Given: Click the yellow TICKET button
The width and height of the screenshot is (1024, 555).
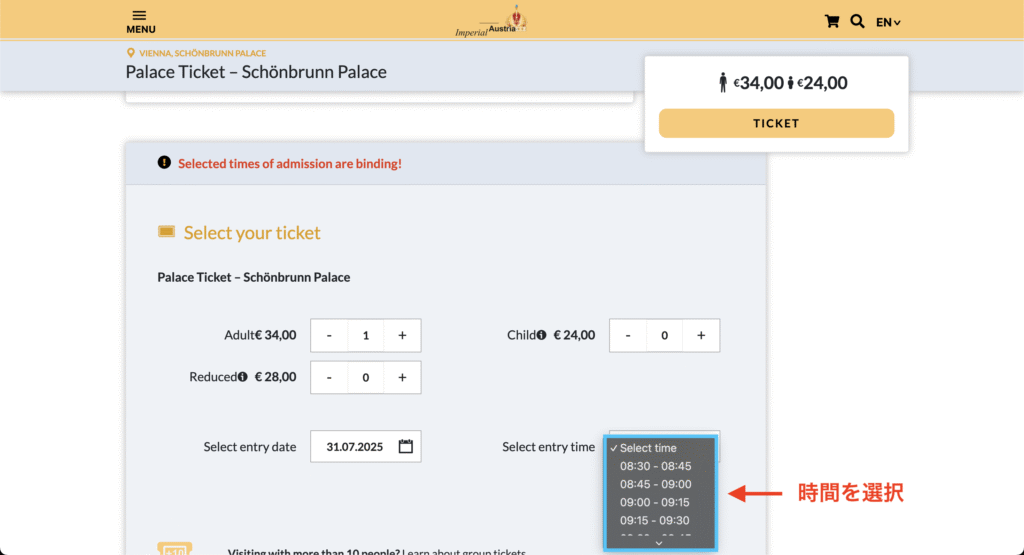Looking at the screenshot, I should pos(776,123).
